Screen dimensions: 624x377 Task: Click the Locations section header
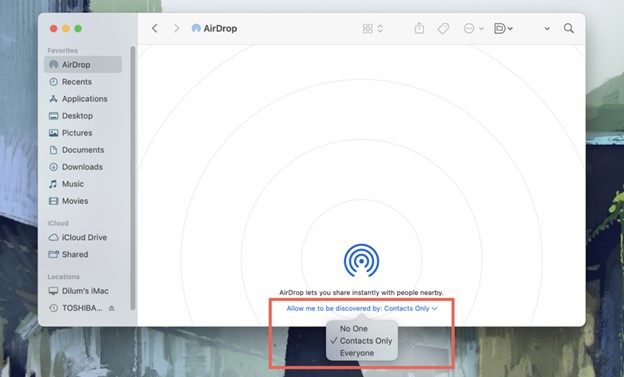pyautogui.click(x=64, y=277)
